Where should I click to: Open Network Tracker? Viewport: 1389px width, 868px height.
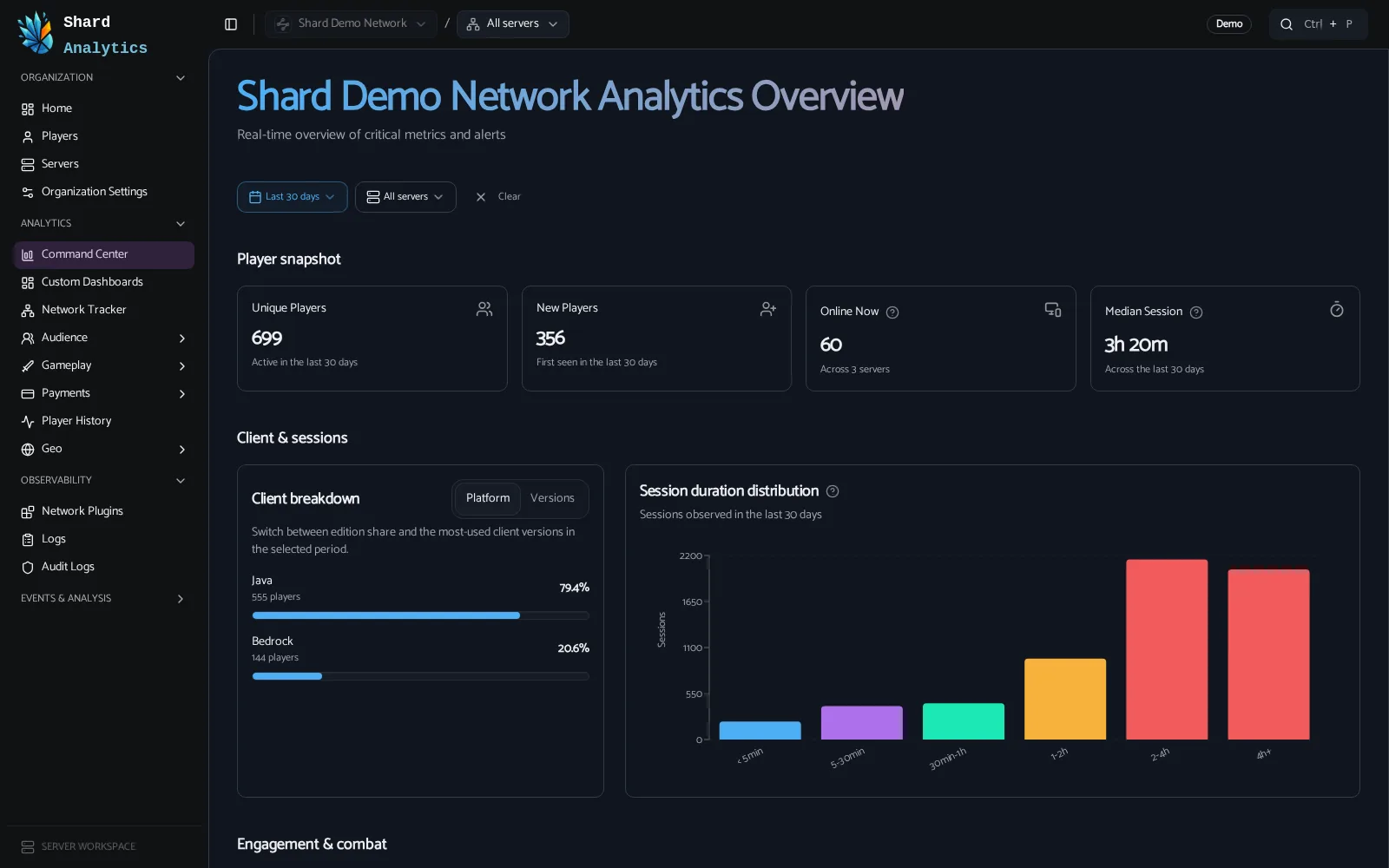click(104, 310)
